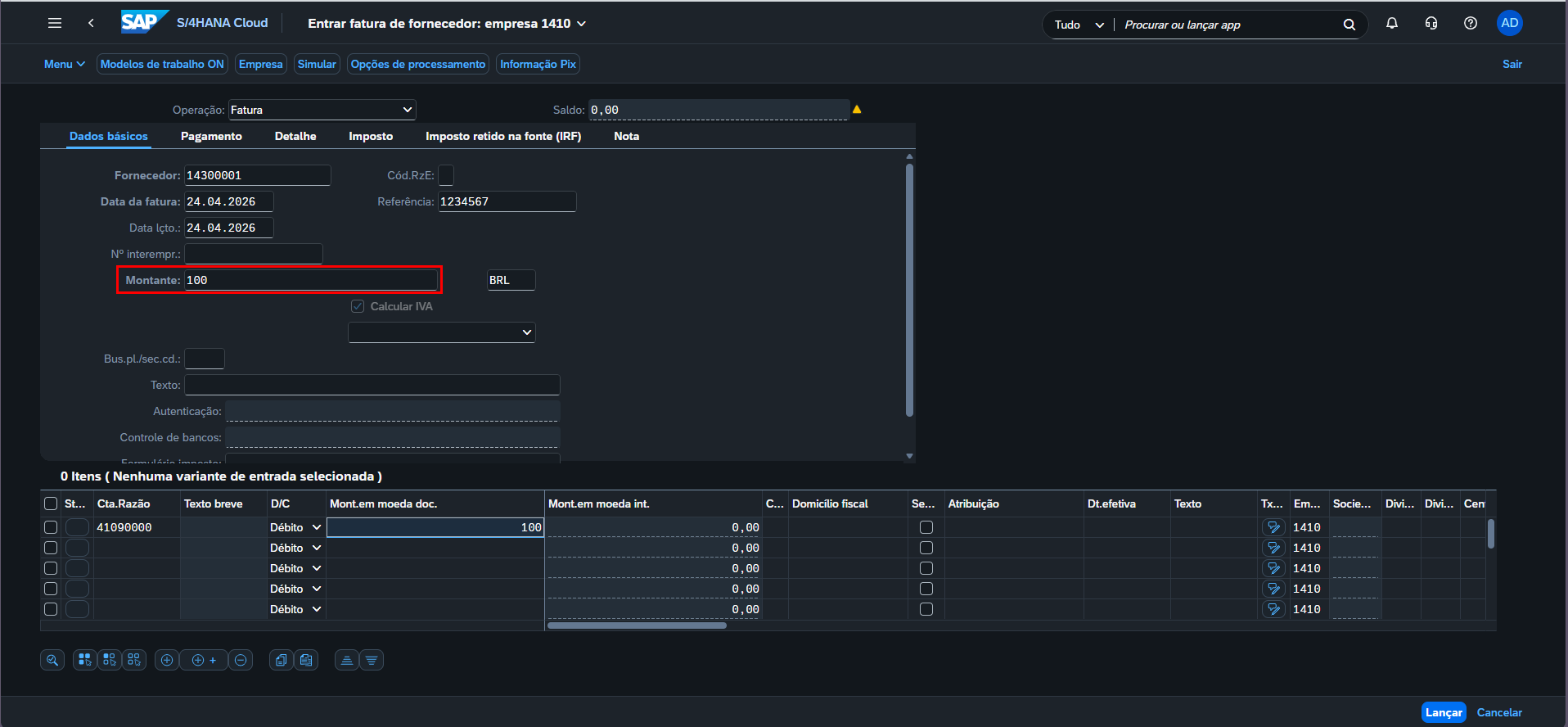The image size is (1568, 727).
Task: Click the insert single row plus icon
Action: click(167, 660)
